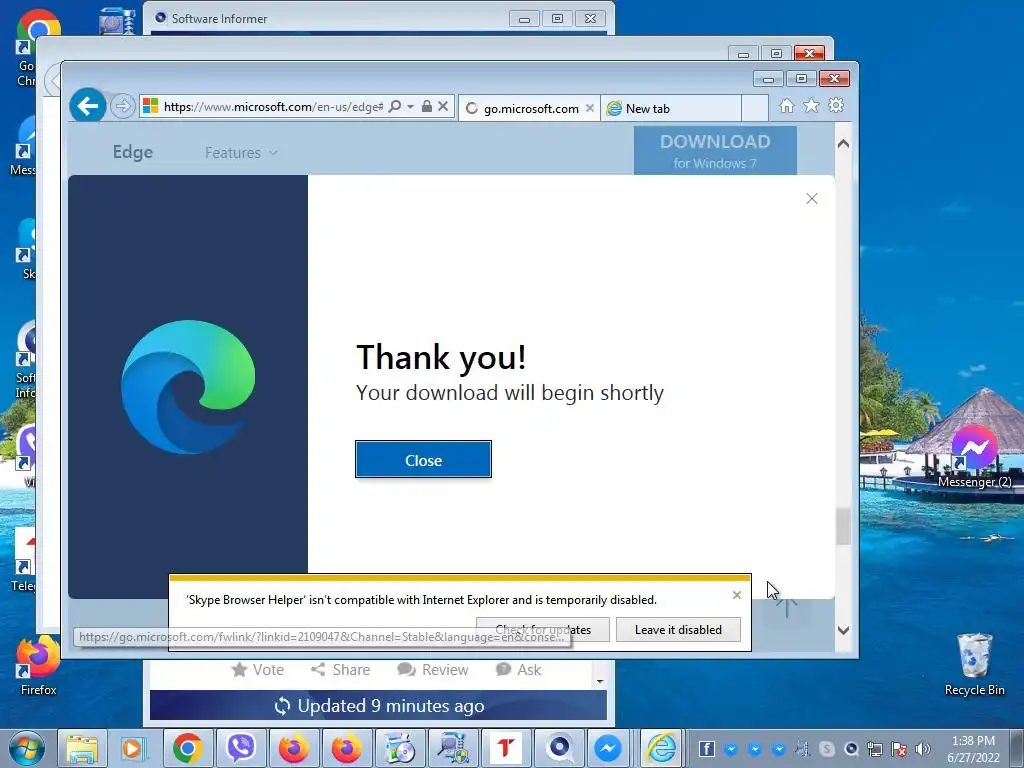The height and width of the screenshot is (768, 1024).
Task: Click Review in Software Informer window
Action: pyautogui.click(x=432, y=669)
